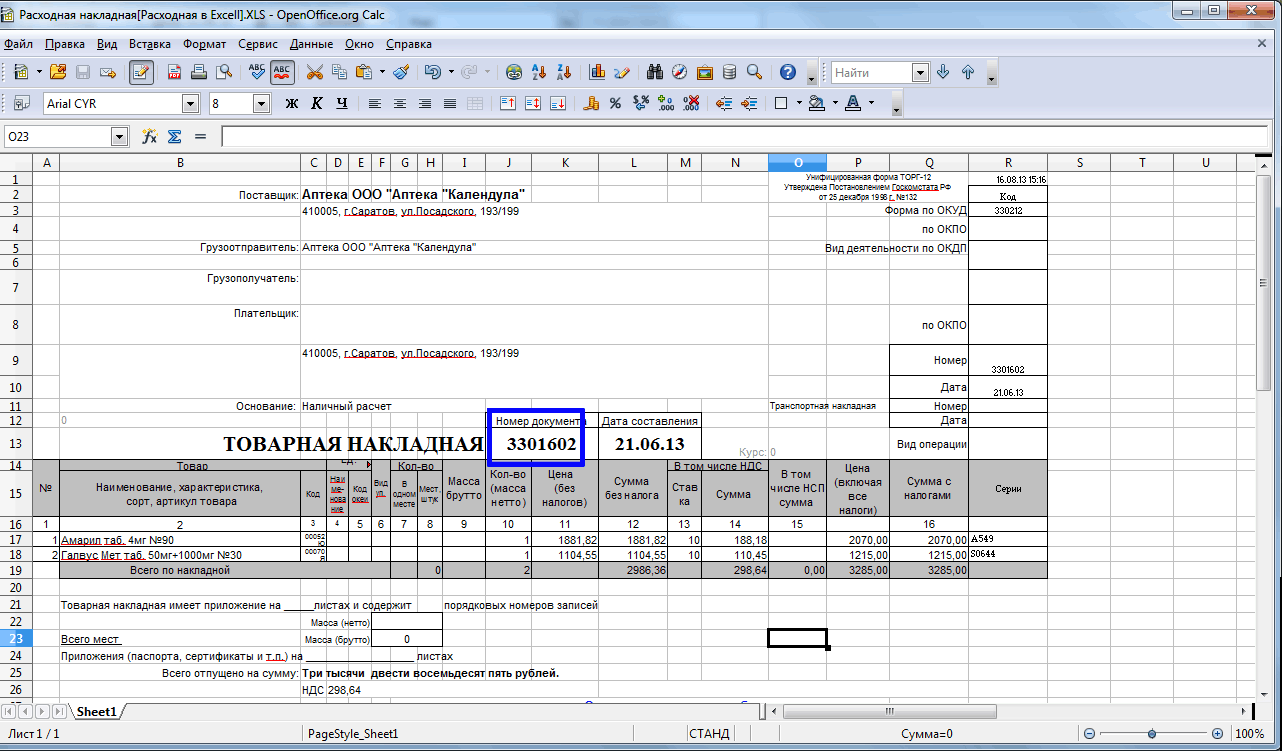The image size is (1282, 751).
Task: Open the Данные menu
Action: tap(311, 44)
